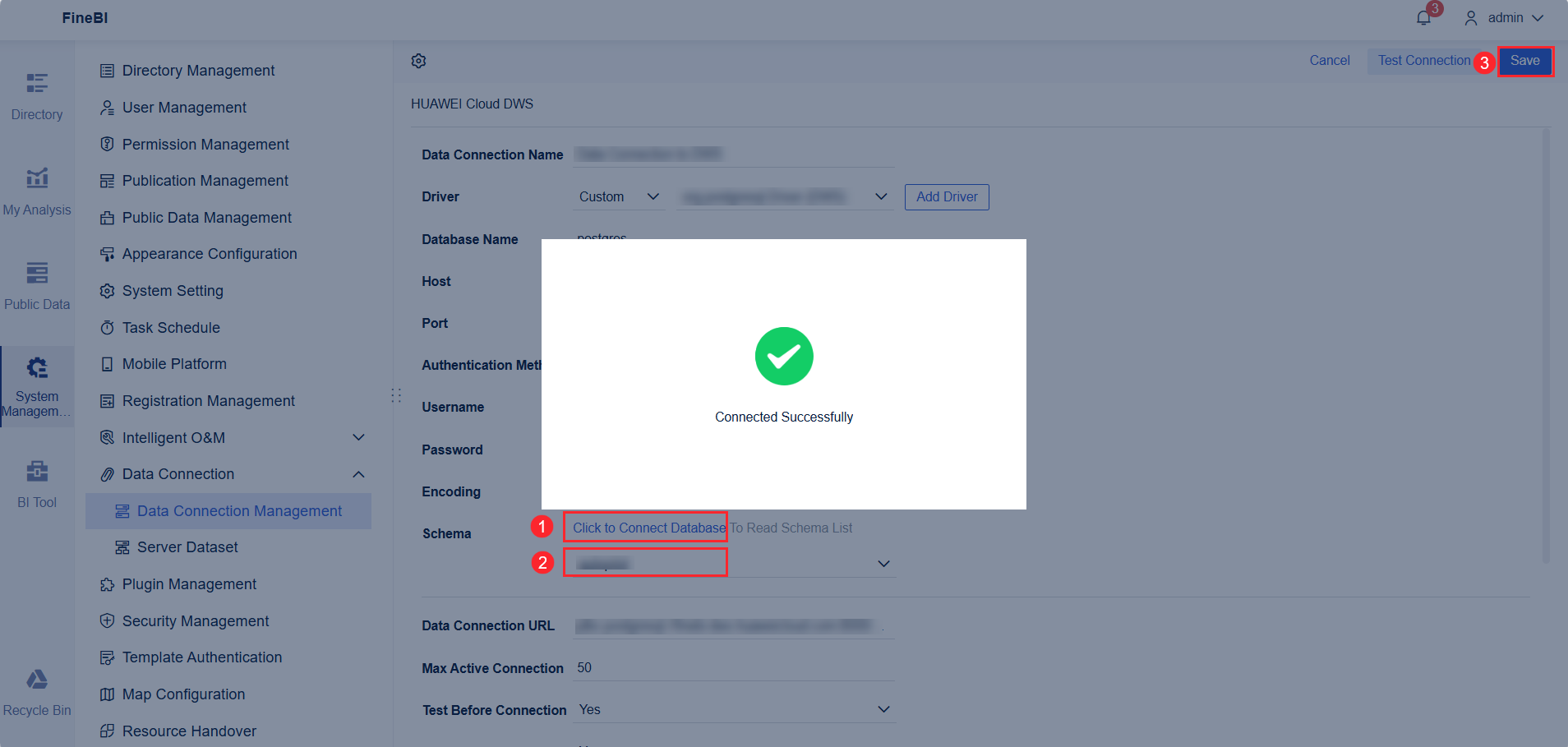Image resolution: width=1568 pixels, height=747 pixels.
Task: Open the Test Before Connection dropdown
Action: [733, 710]
